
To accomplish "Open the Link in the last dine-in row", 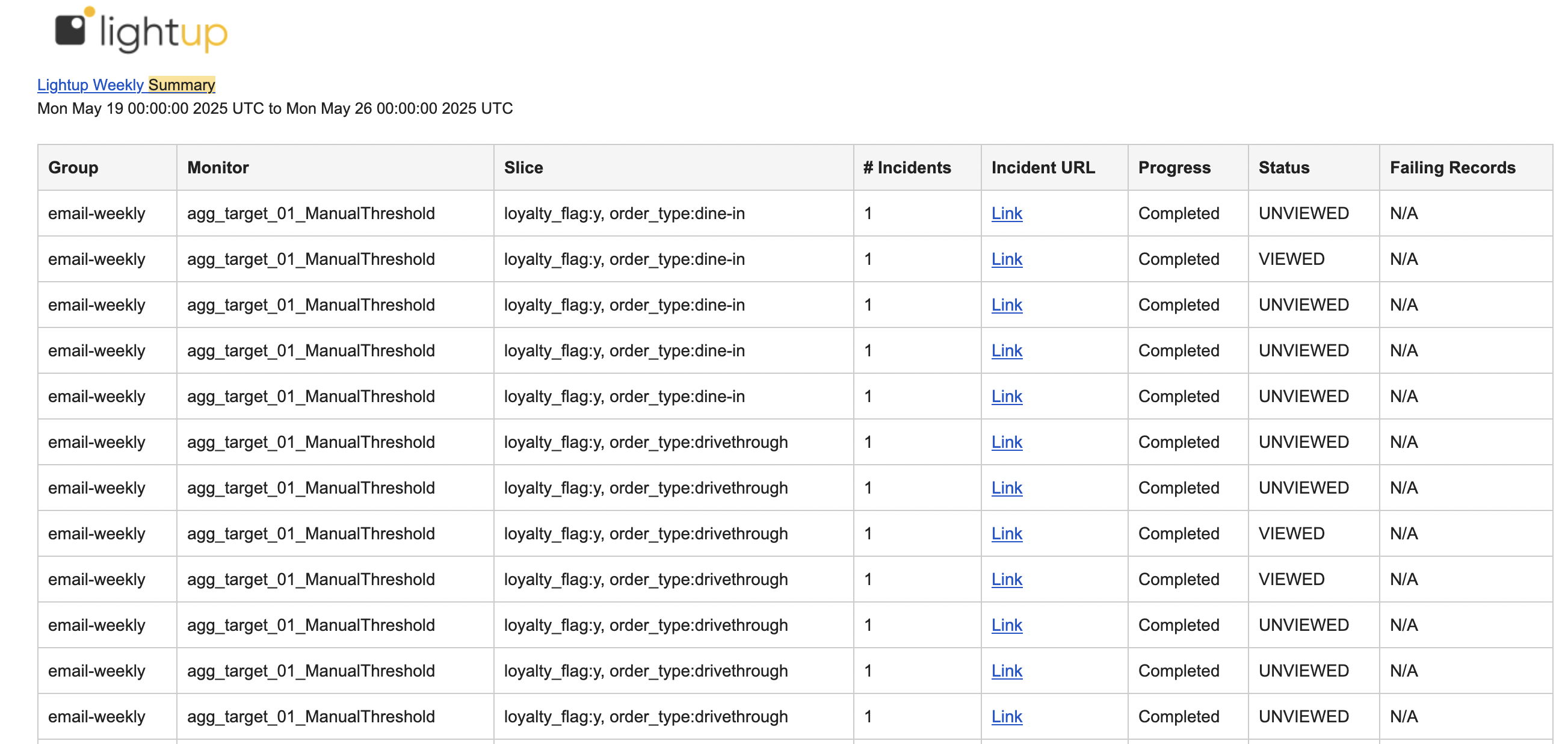I will click(1006, 395).
